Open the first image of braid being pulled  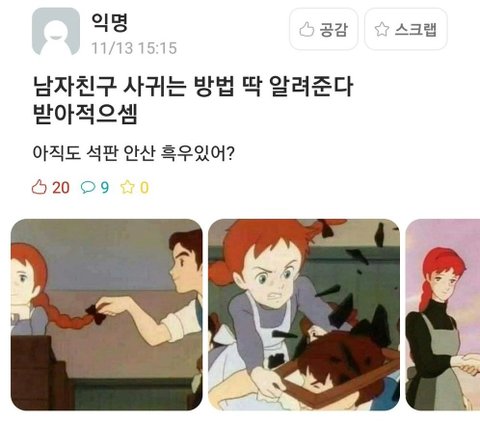107,315
